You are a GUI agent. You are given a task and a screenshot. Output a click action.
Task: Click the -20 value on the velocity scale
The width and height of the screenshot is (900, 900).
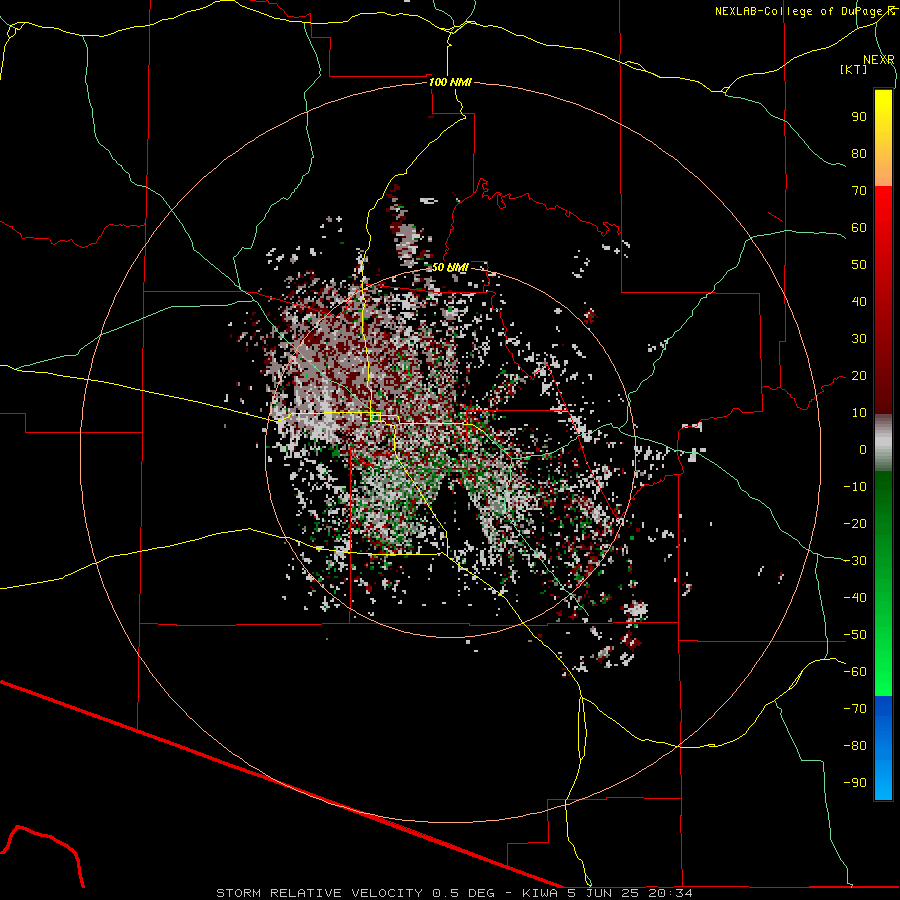pos(855,523)
